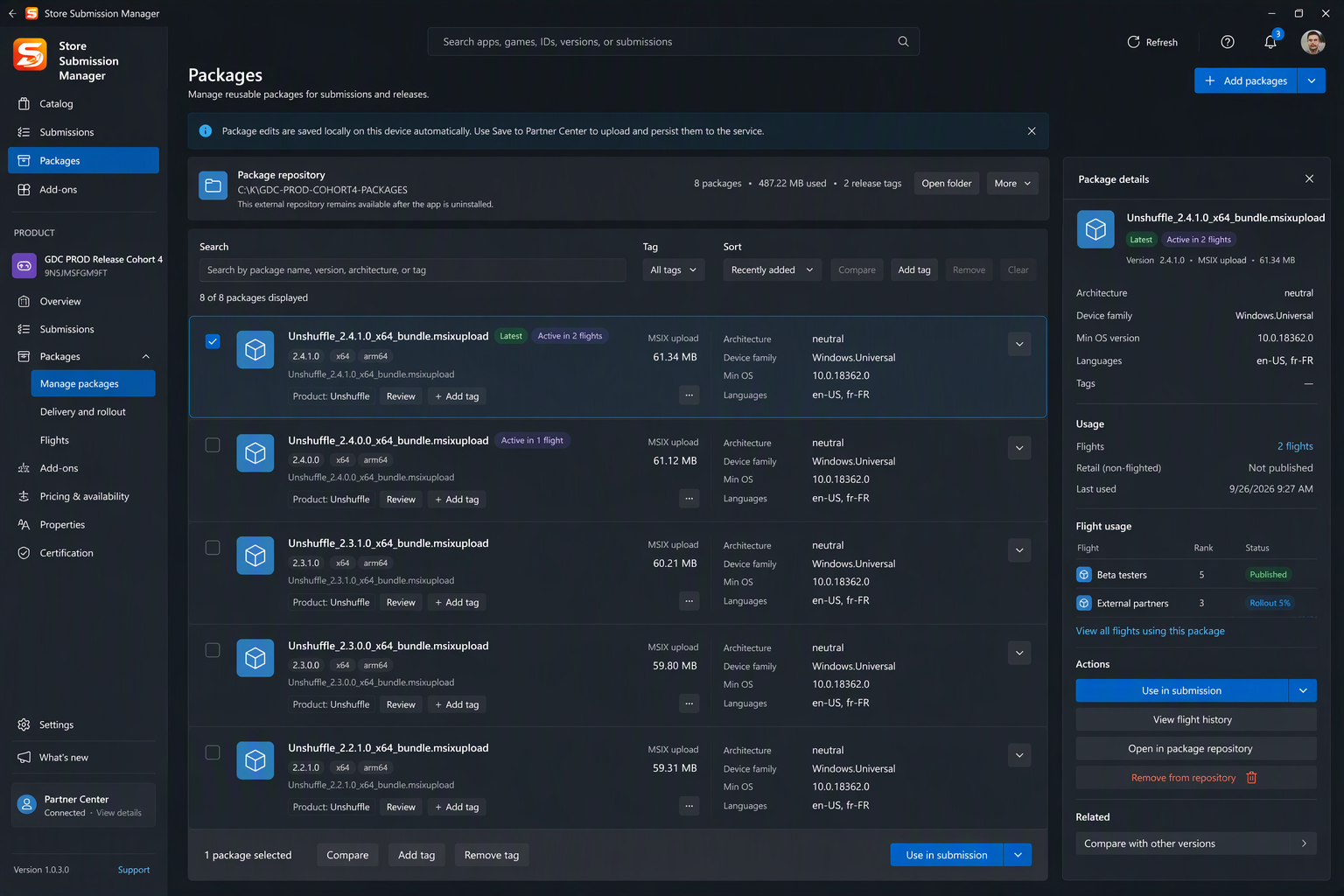
Task: Open the Recently added sort dropdown
Action: 773,270
